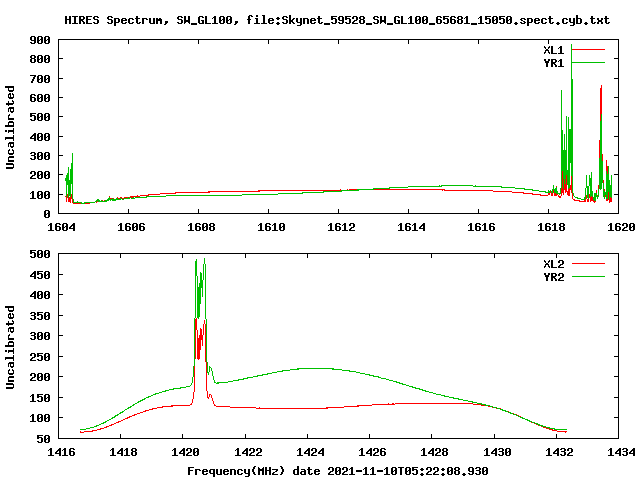Image resolution: width=640 pixels, height=480 pixels.
Task: Click the 1604 frequency tick label
Action: coord(61,227)
